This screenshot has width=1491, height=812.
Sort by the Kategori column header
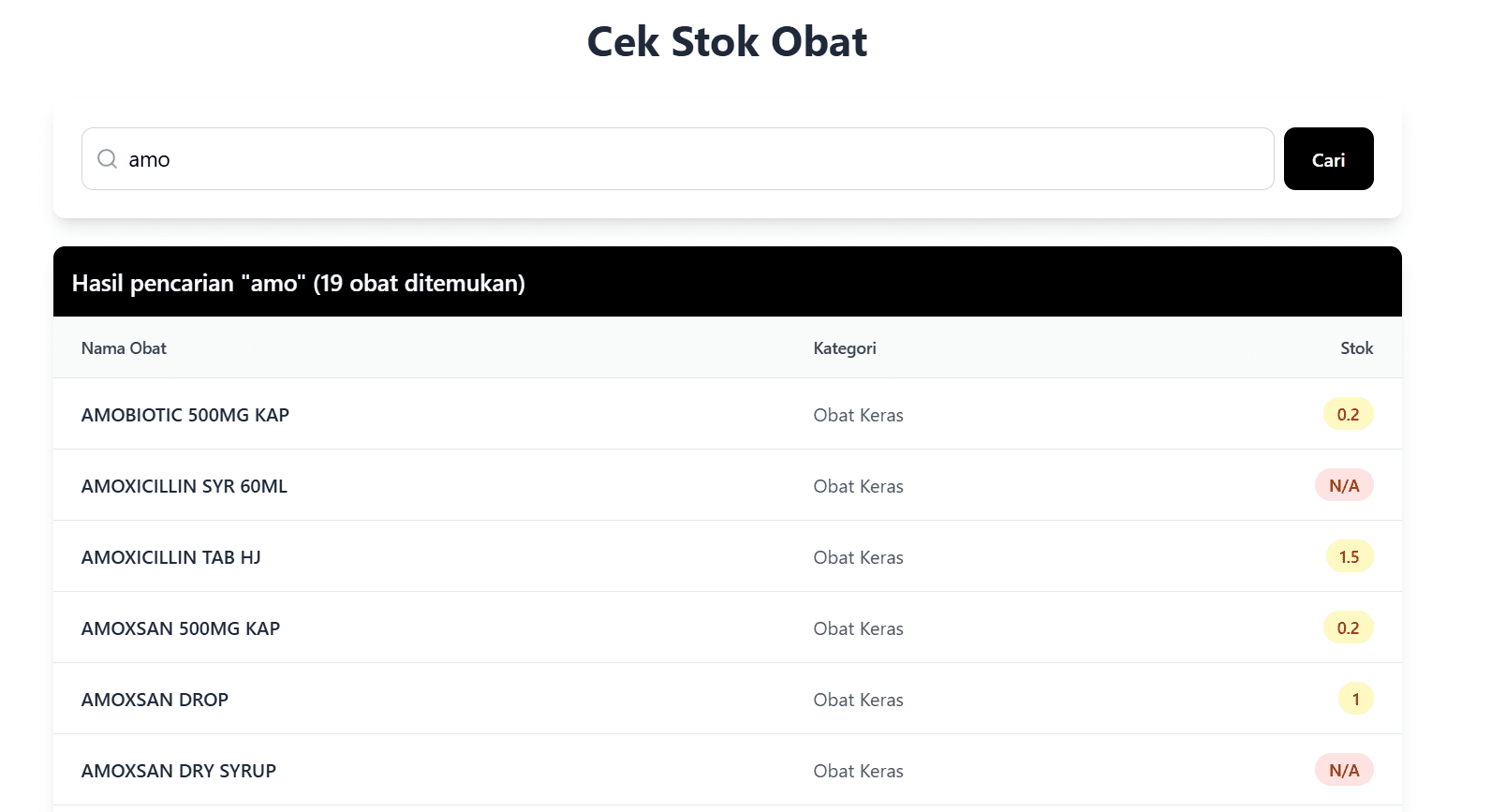coord(844,347)
